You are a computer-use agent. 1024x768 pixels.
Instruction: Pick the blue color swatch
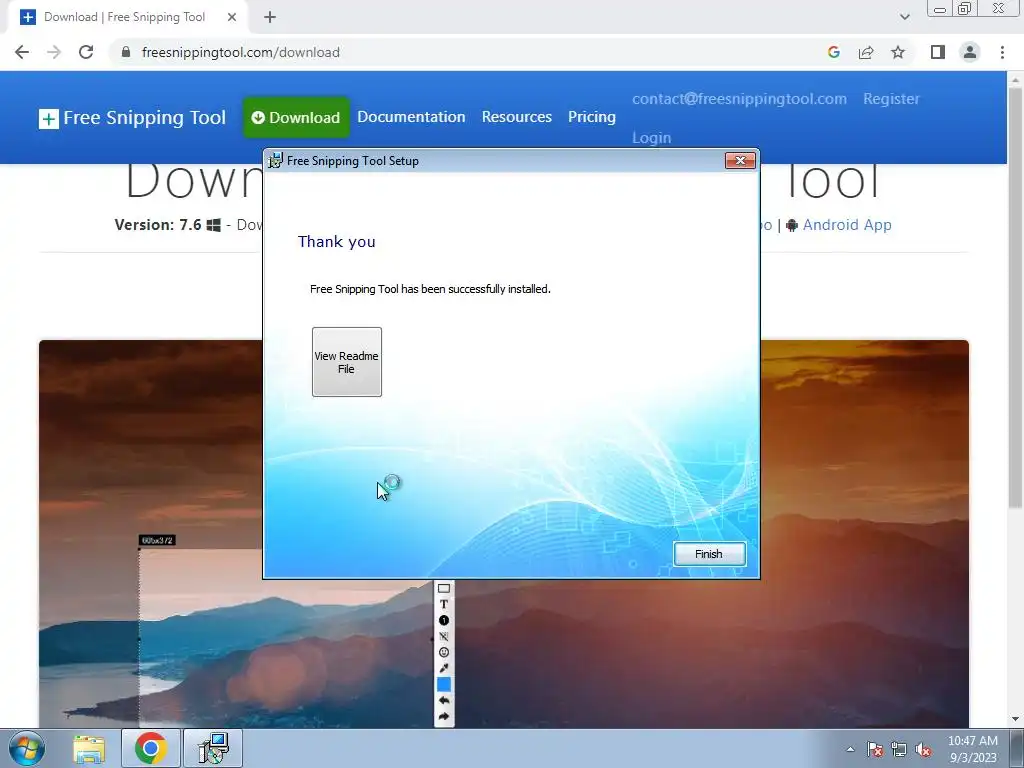444,684
